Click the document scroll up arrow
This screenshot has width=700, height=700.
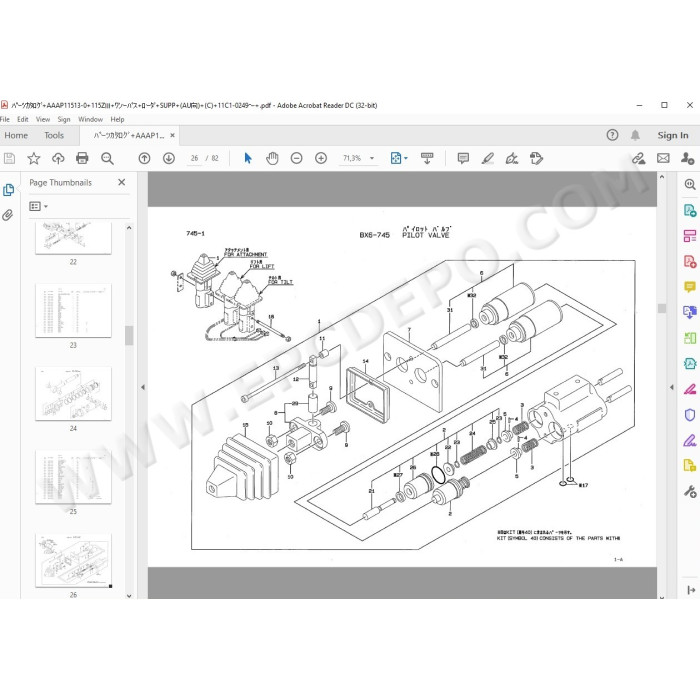coord(662,177)
